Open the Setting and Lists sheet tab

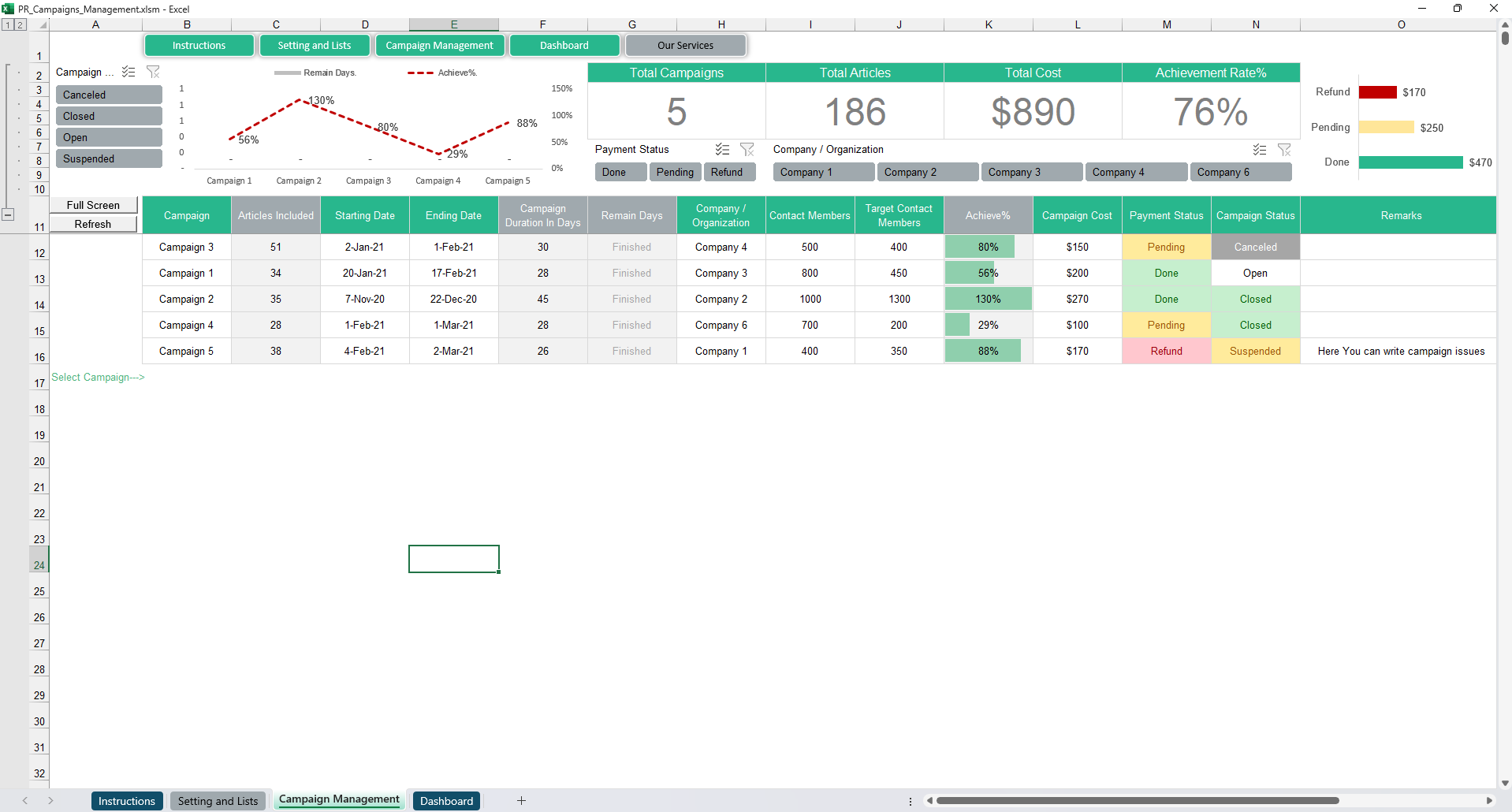pos(218,801)
